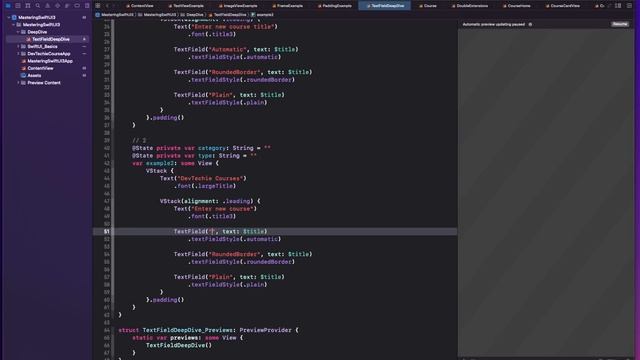Open the Breakpoint navigator icon
Image resolution: width=640 pixels, height=360 pixels.
pyautogui.click(x=77, y=6)
